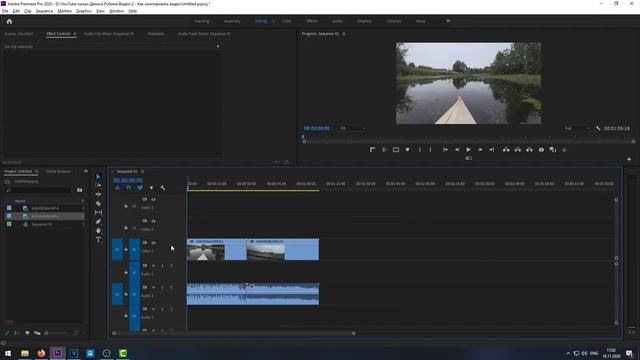The image size is (640, 360).
Task: Click the Project panel zoom slider
Action: 56,333
